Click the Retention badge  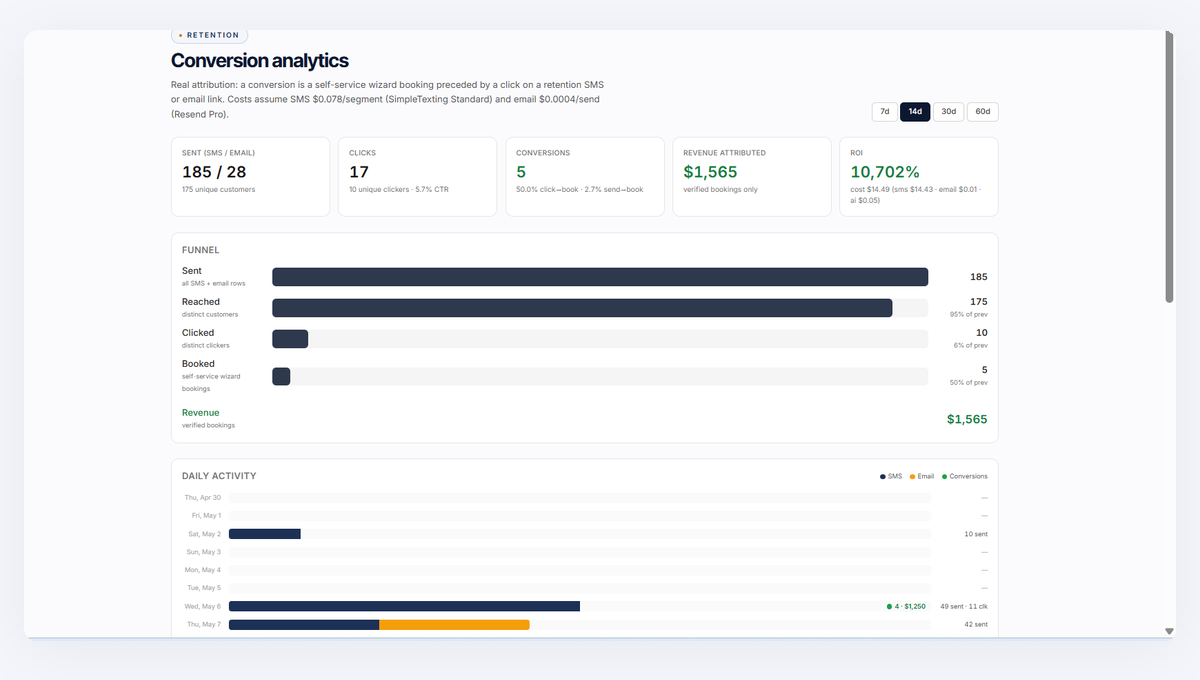pyautogui.click(x=209, y=35)
